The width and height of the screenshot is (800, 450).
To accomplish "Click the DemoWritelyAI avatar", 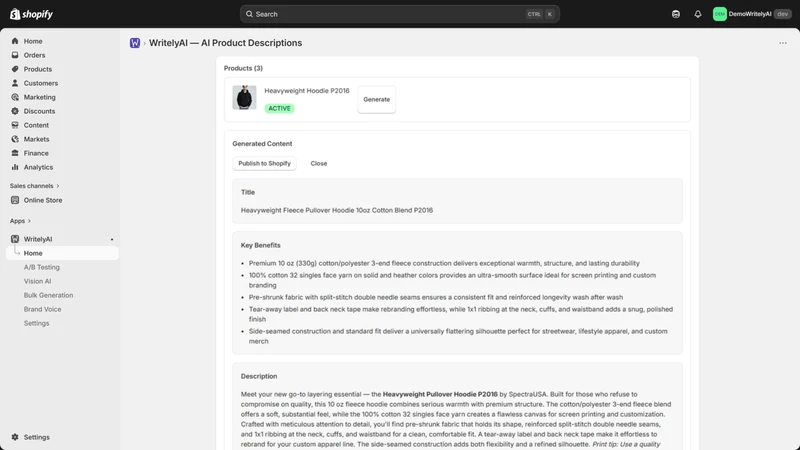I will 719,14.
